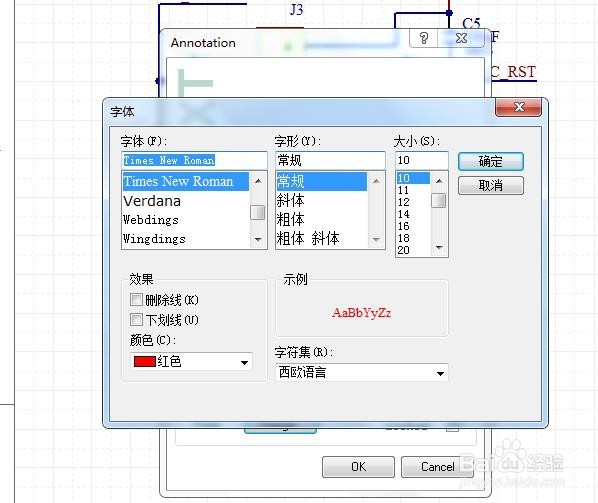The image size is (598, 503).
Task: Select size 18 in the size list
Action: (413, 238)
